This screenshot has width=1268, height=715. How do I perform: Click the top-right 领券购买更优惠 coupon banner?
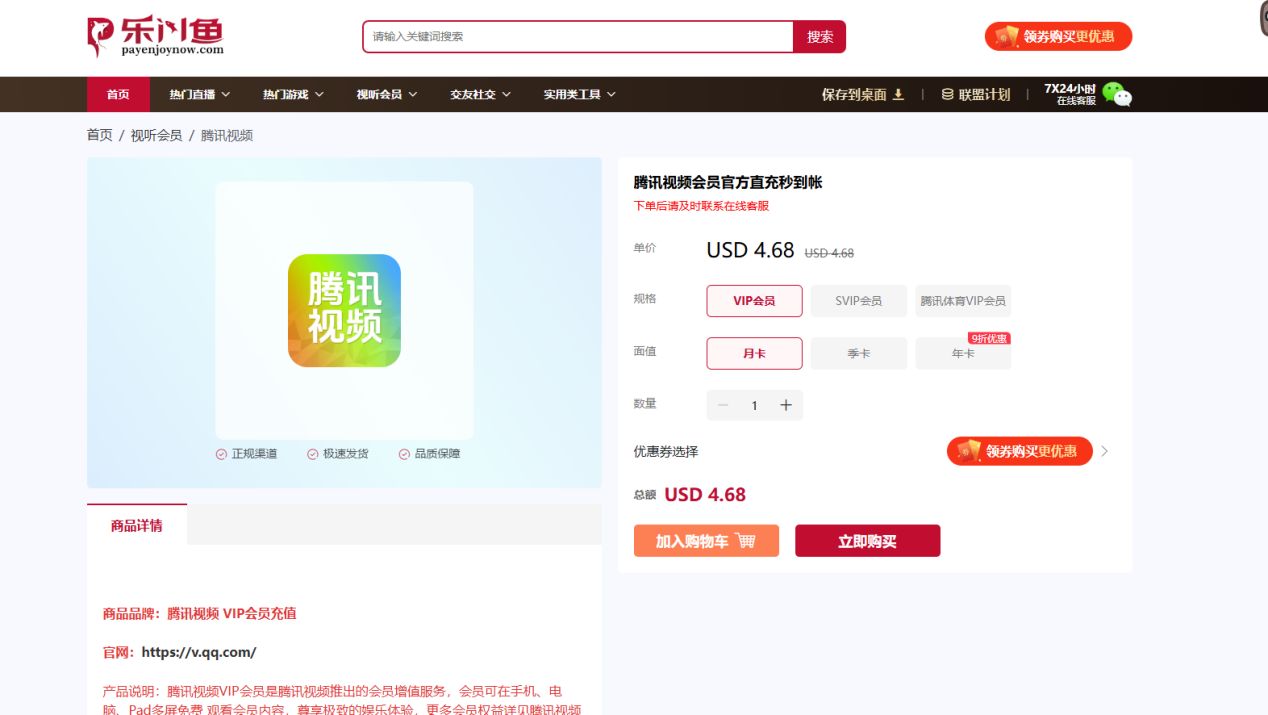click(x=1058, y=37)
